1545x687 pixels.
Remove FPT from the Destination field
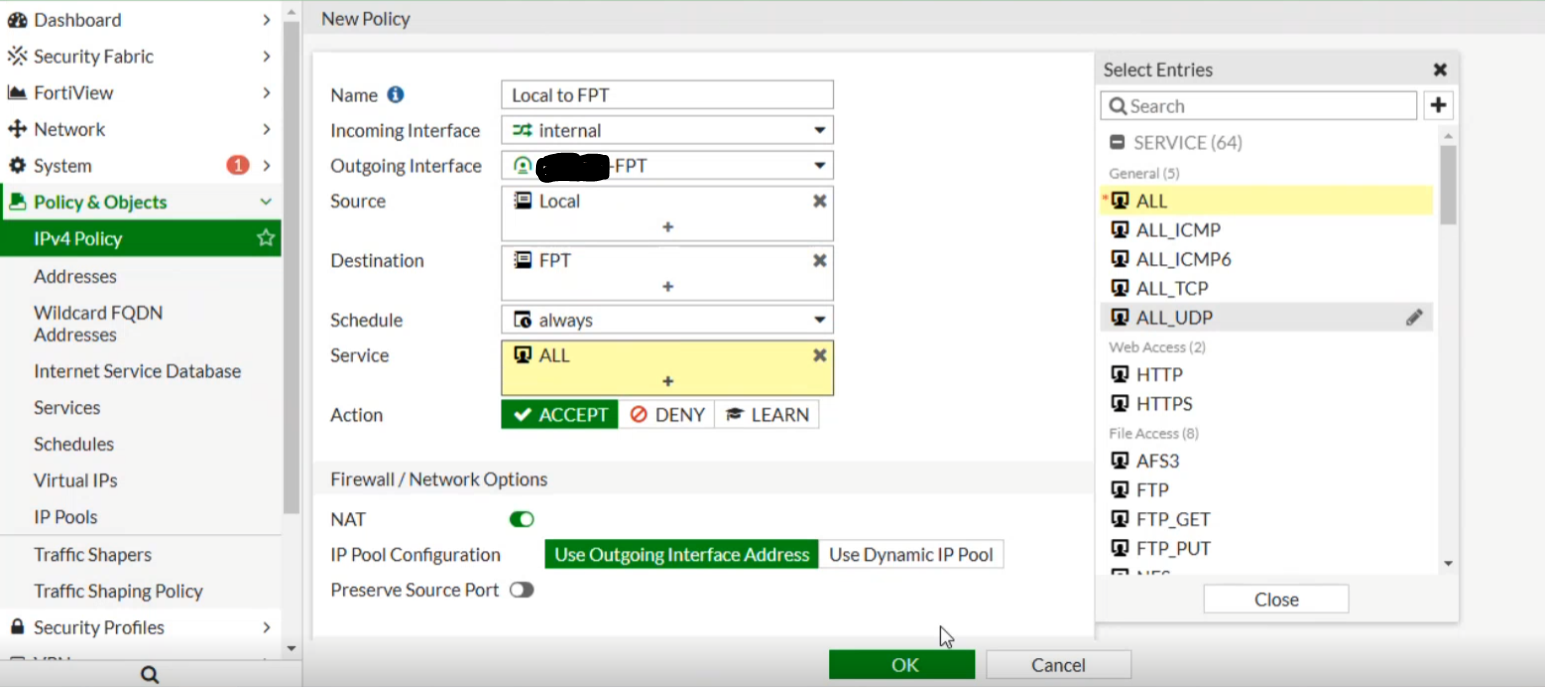(819, 260)
